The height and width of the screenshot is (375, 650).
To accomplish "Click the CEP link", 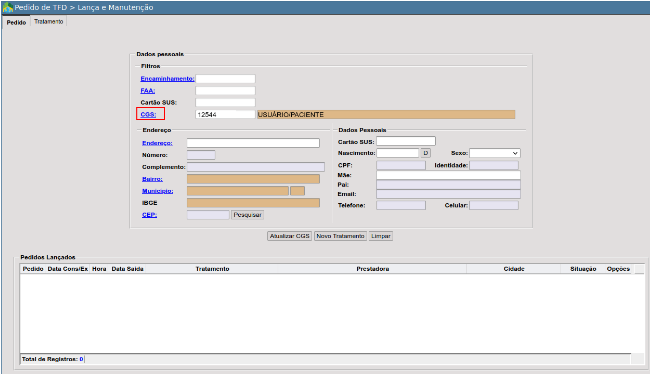I will [149, 215].
